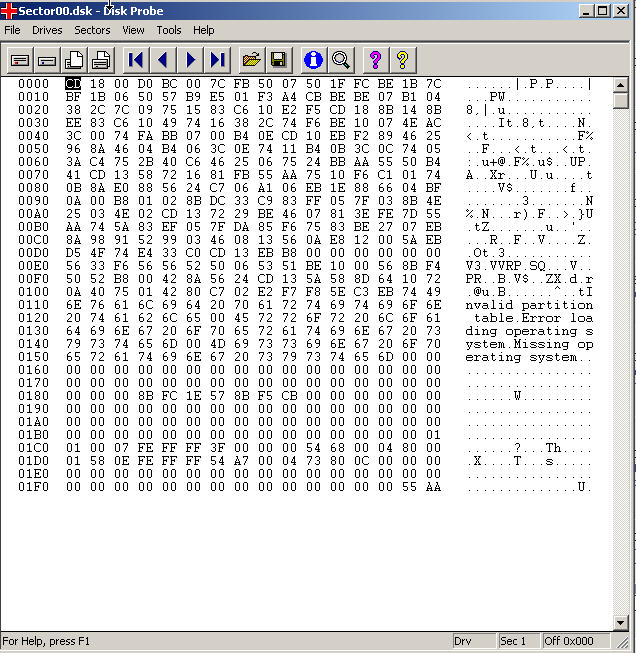Click the ASCII text 'ystem.Missing op'

coord(529,344)
